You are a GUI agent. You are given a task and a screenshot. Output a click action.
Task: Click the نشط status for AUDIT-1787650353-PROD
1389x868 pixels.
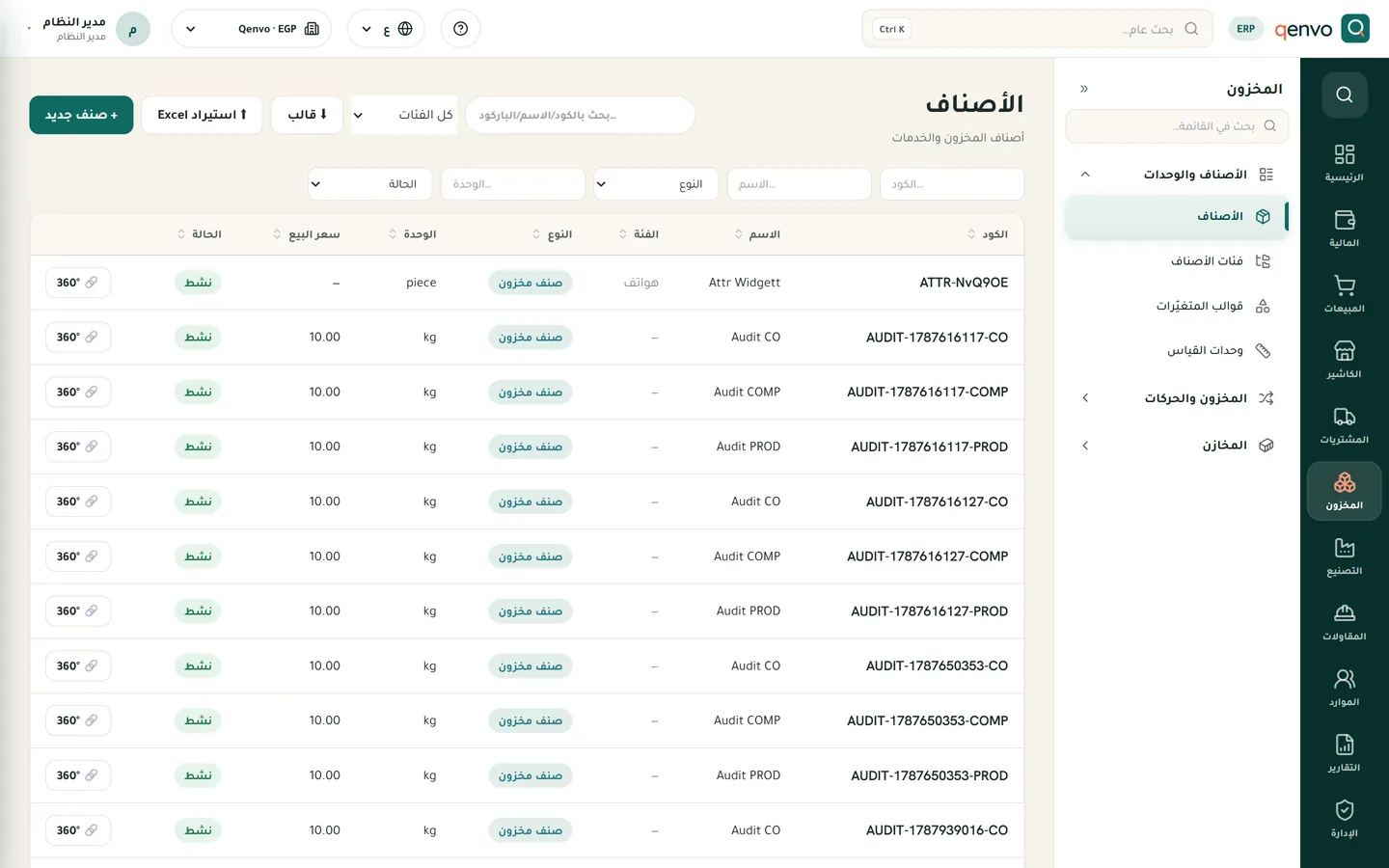click(x=199, y=775)
